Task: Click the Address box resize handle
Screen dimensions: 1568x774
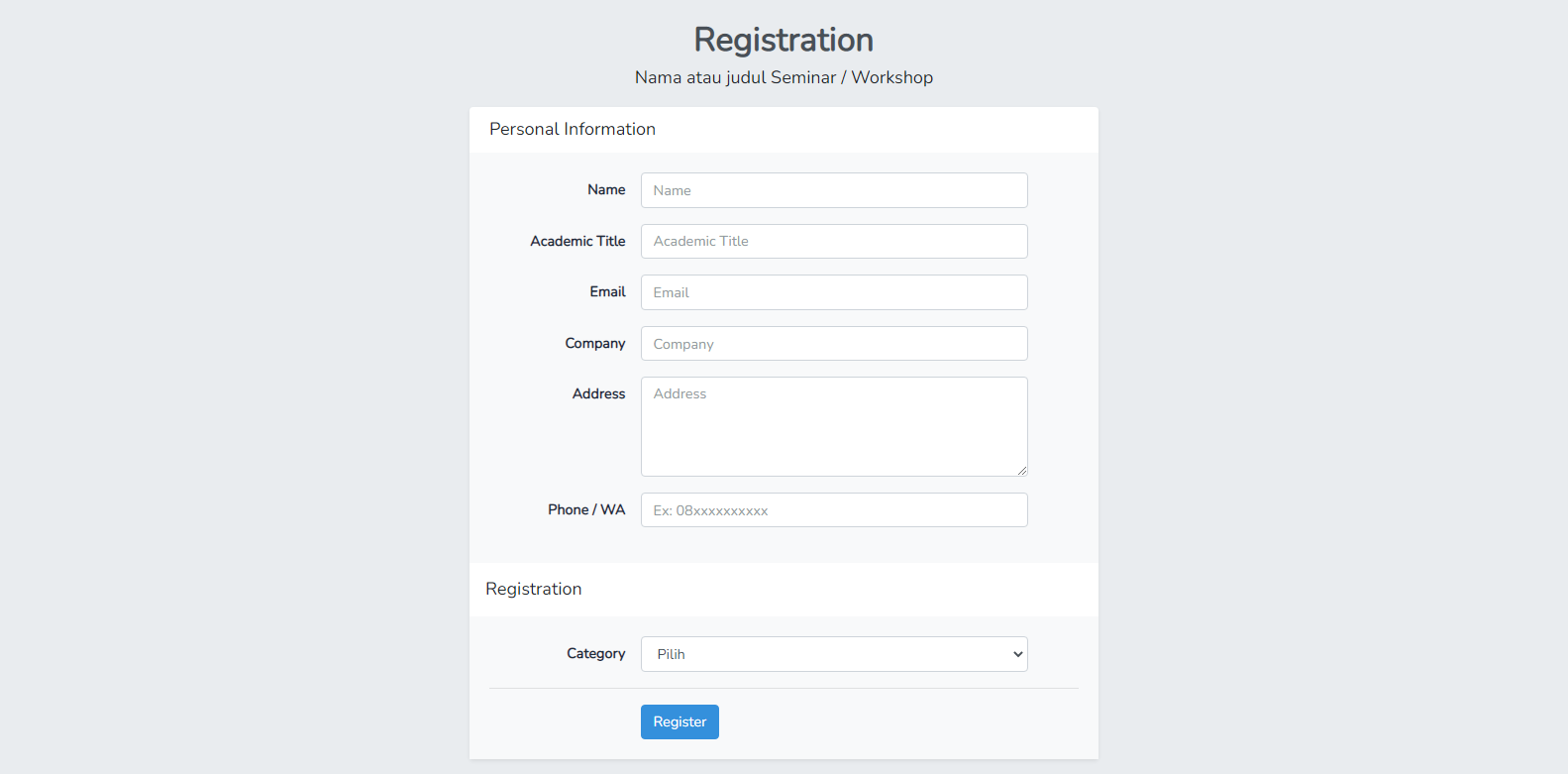Action: point(1022,471)
